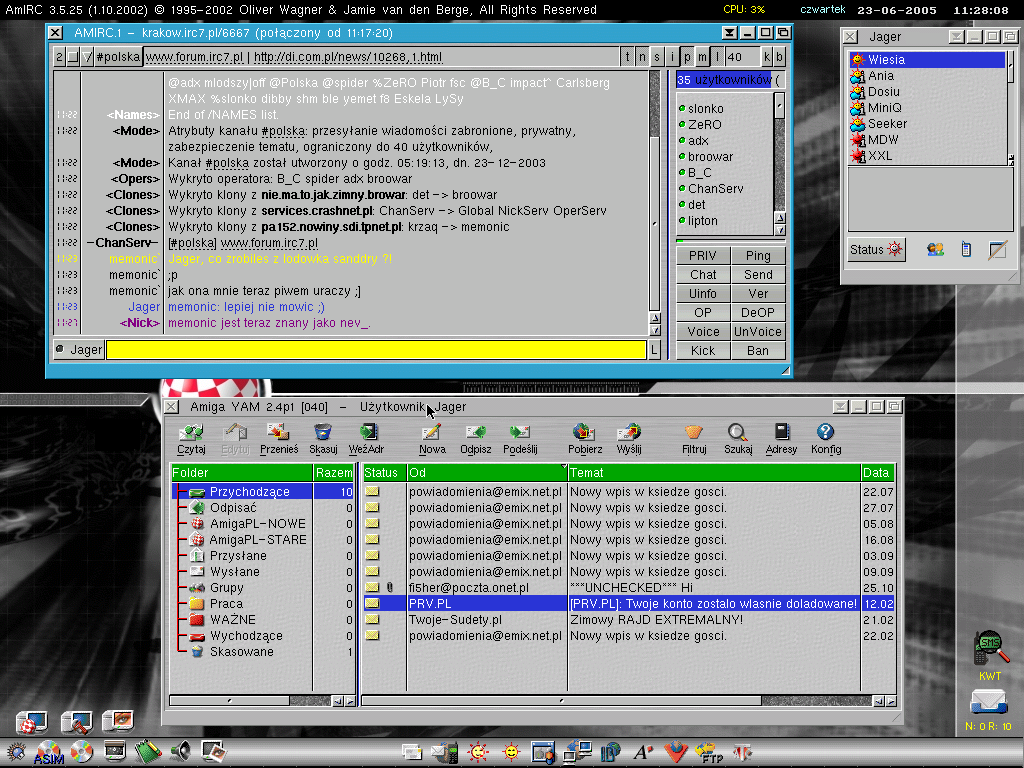Open Szukaj search magnifier icon
The image size is (1024, 768).
click(738, 438)
